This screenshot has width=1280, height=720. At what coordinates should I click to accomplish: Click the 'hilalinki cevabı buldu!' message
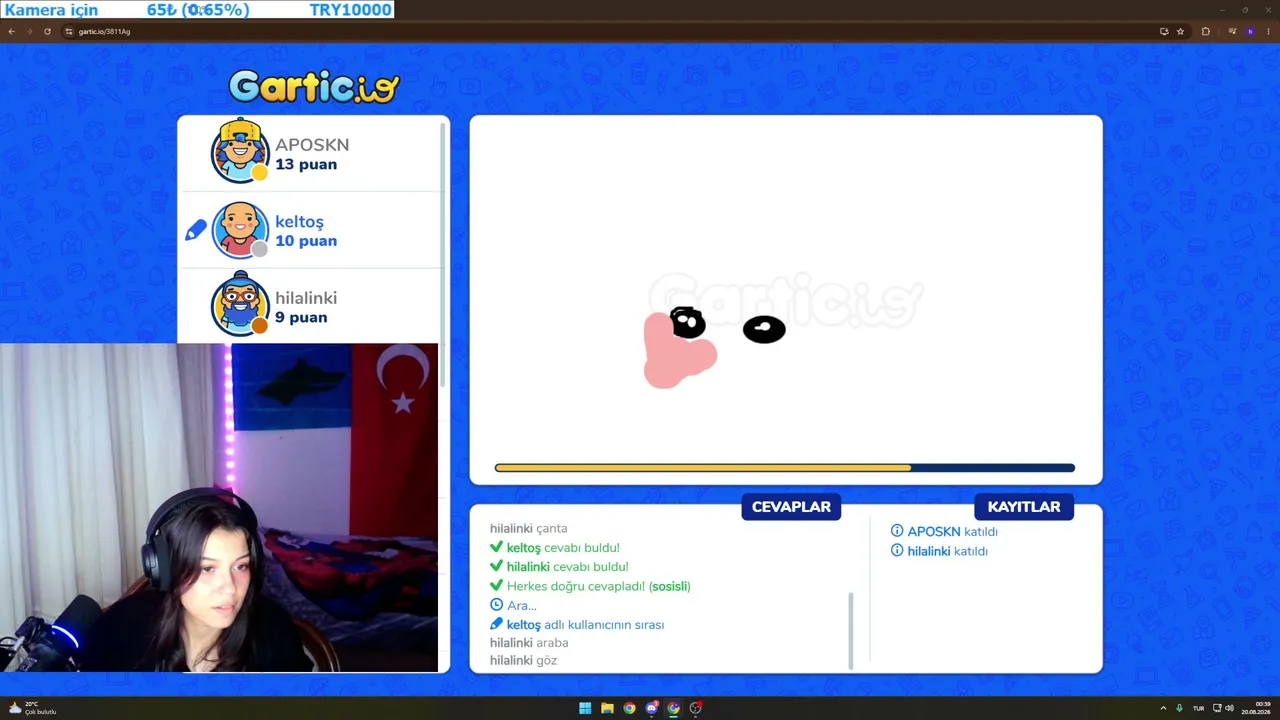point(559,567)
